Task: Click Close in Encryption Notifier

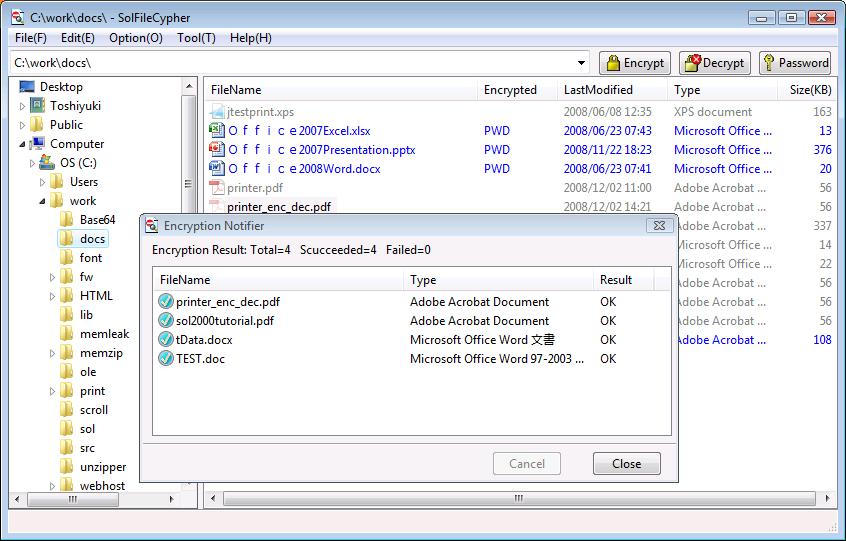Action: point(626,463)
